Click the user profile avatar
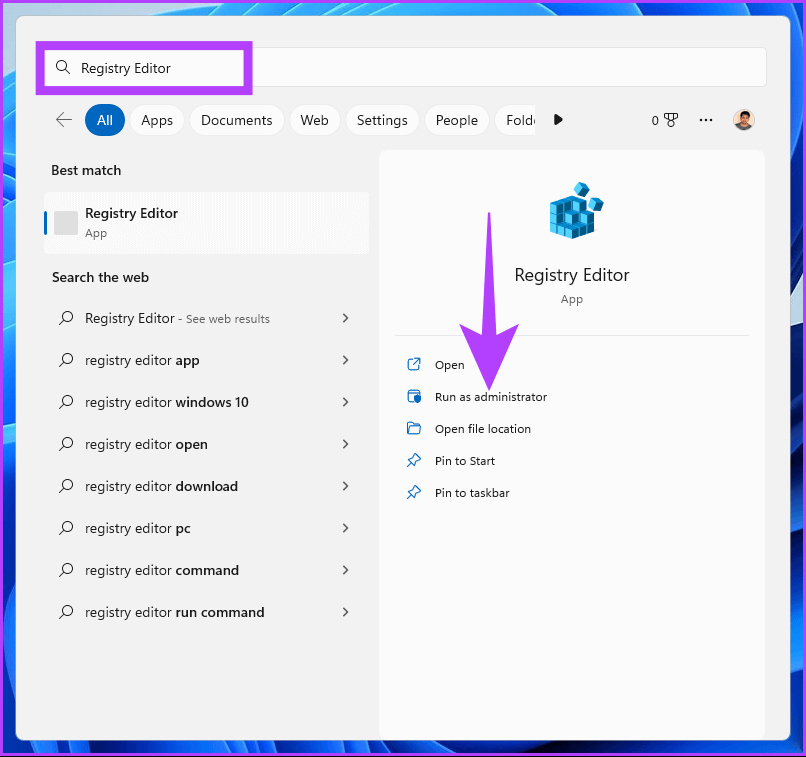806x757 pixels. click(743, 120)
